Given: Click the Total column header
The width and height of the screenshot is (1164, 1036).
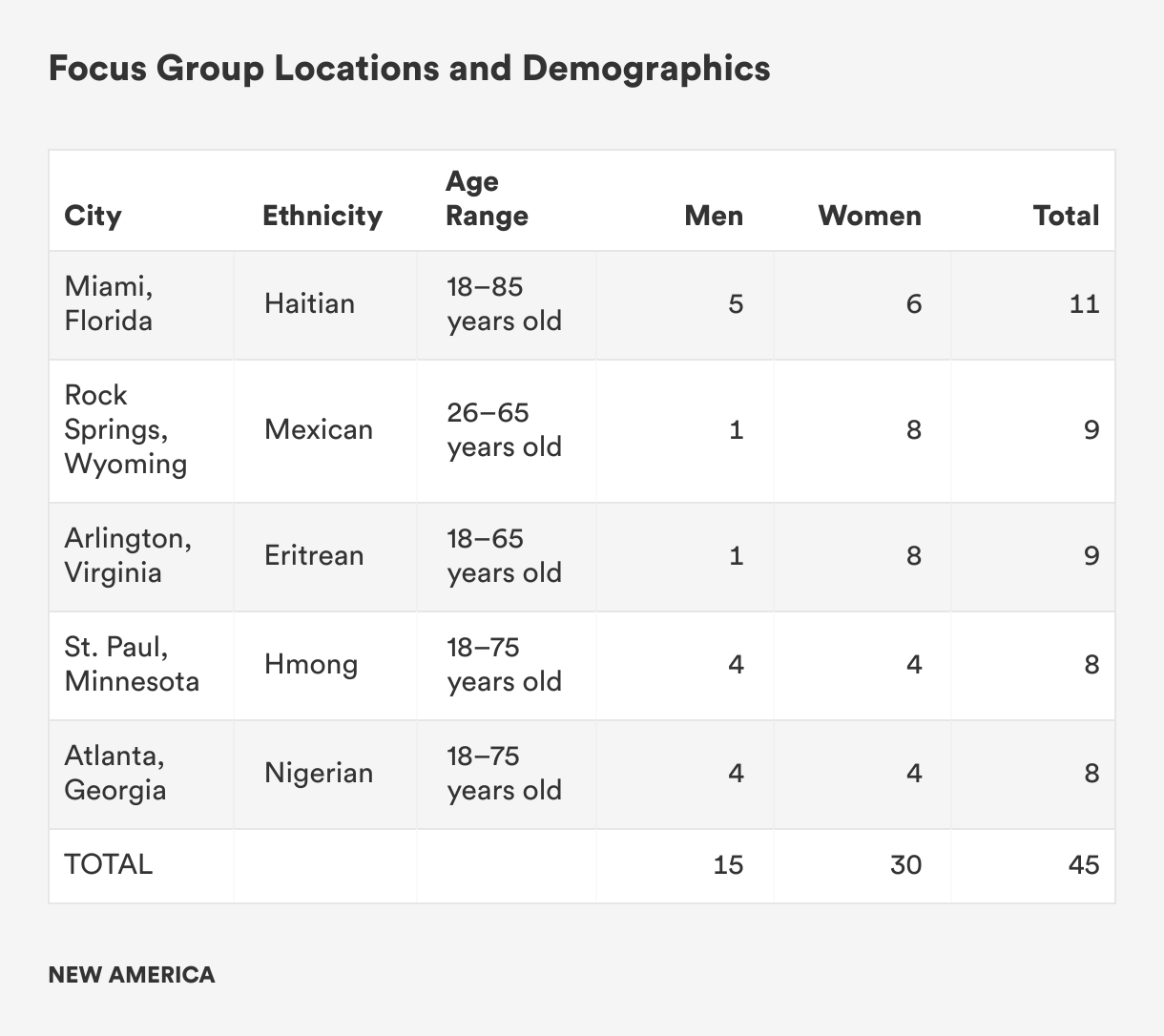Looking at the screenshot, I should coord(1066,216).
